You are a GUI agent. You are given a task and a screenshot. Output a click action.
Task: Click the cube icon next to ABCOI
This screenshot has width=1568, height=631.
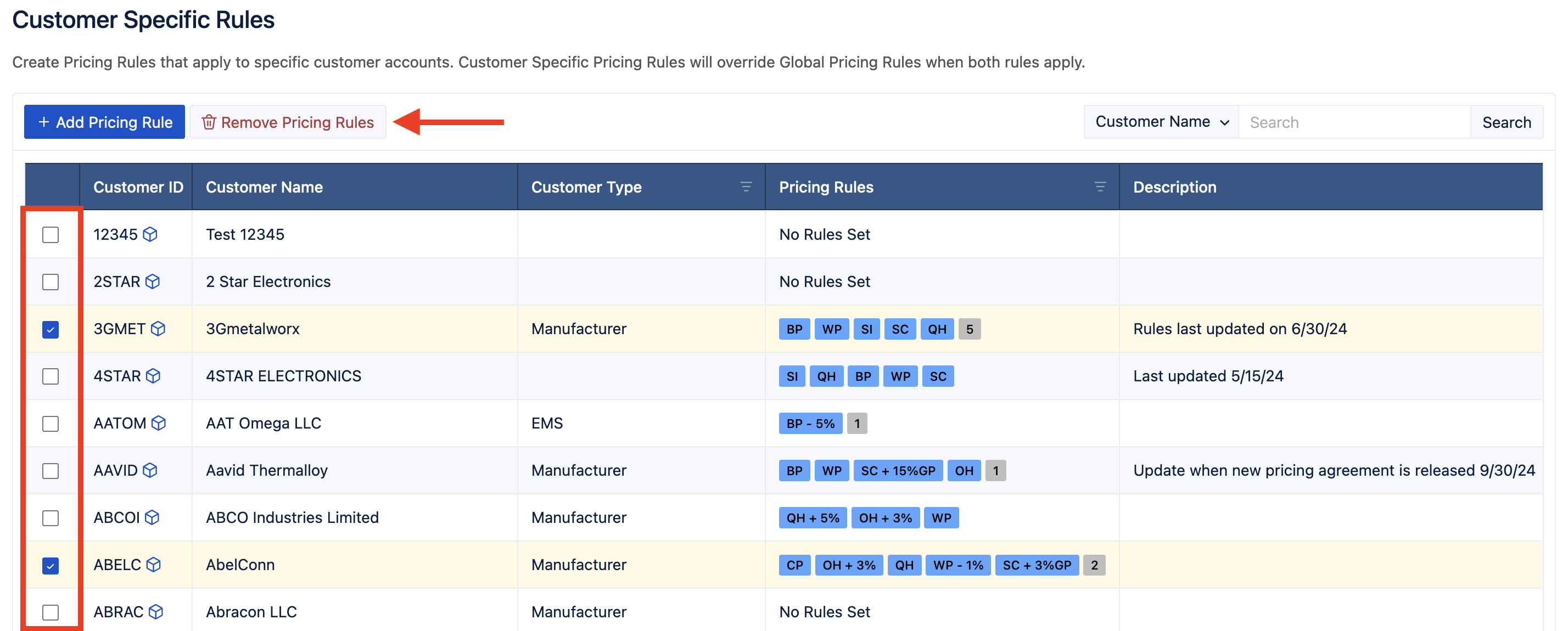[153, 517]
